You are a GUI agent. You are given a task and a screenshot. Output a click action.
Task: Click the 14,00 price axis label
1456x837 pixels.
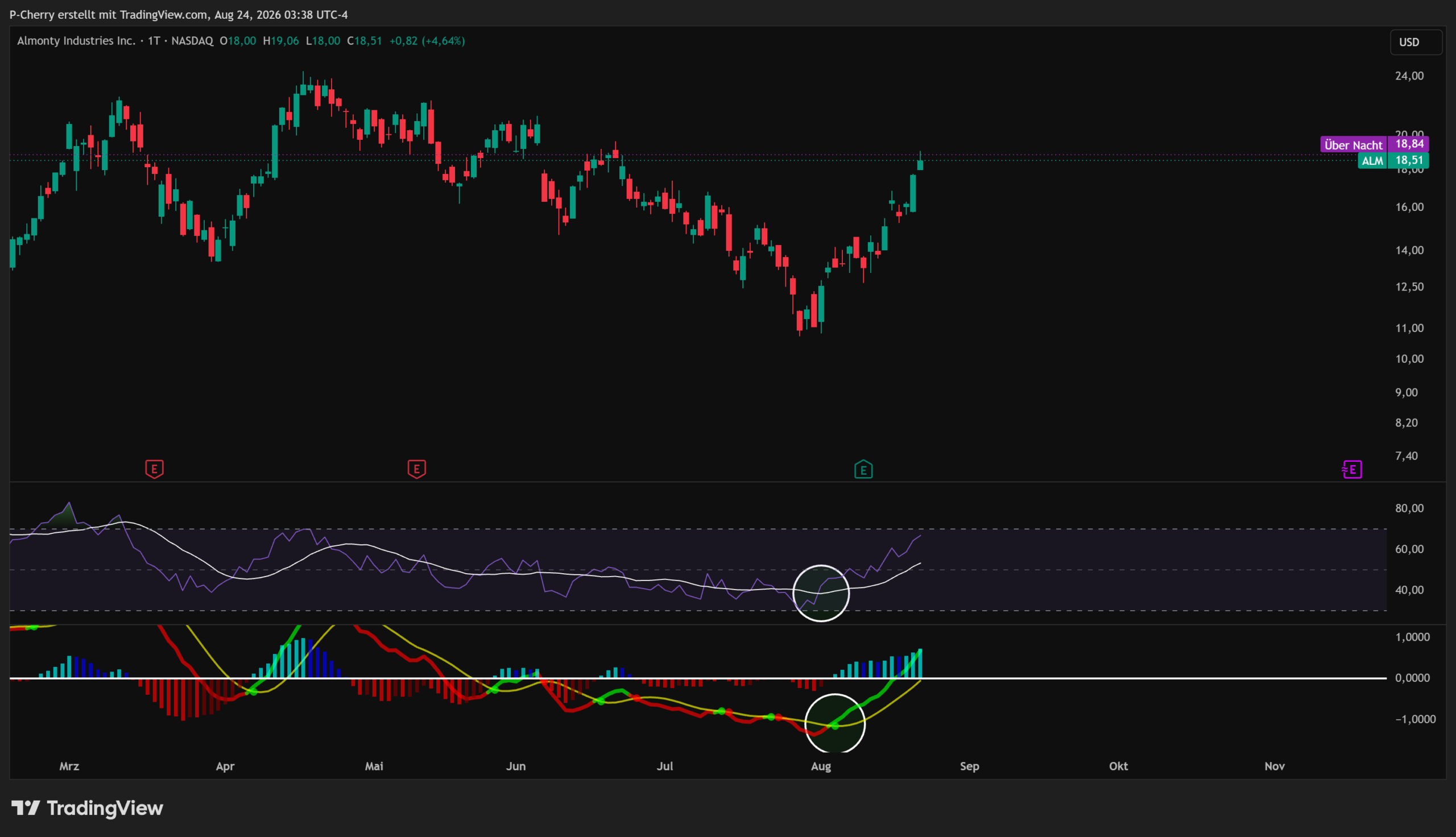[x=1409, y=250]
